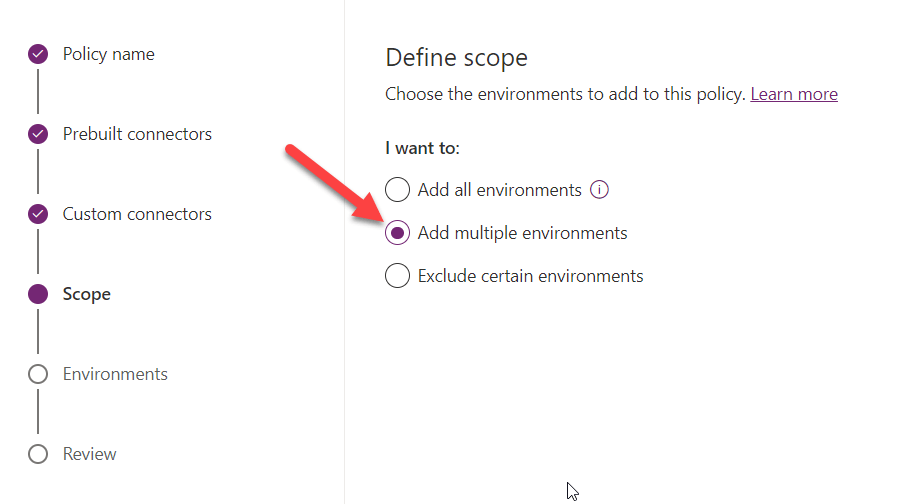The image size is (916, 504).
Task: Click the Exclude certain environments label text
Action: pyautogui.click(x=530, y=276)
